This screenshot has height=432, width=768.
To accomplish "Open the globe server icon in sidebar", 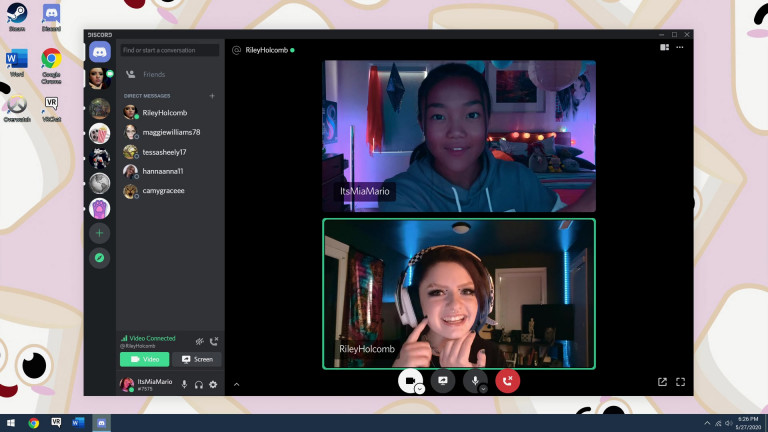I will [99, 183].
